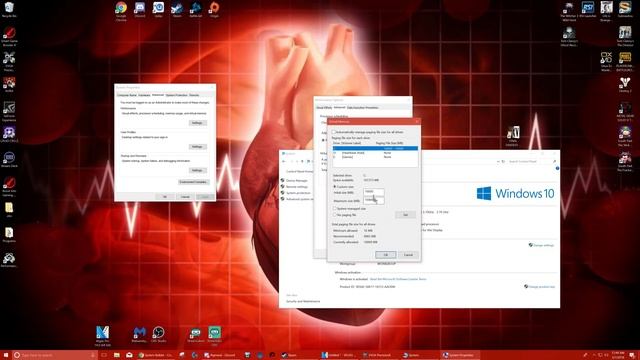Viewport: 640px width, 360px height.
Task: Click Cancel in System Properties dialog
Action: (185, 197)
